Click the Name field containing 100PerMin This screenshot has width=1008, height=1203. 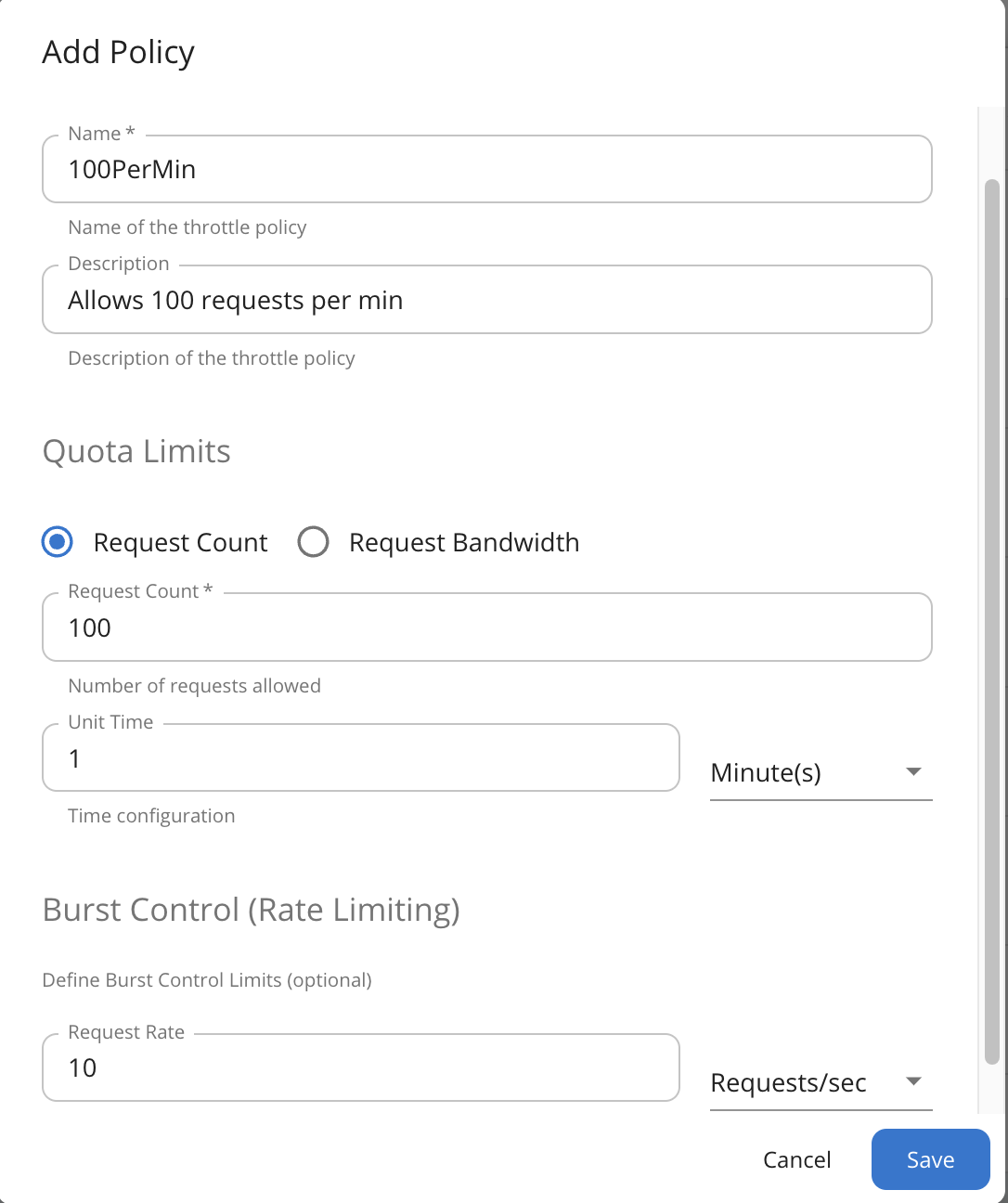pos(486,169)
